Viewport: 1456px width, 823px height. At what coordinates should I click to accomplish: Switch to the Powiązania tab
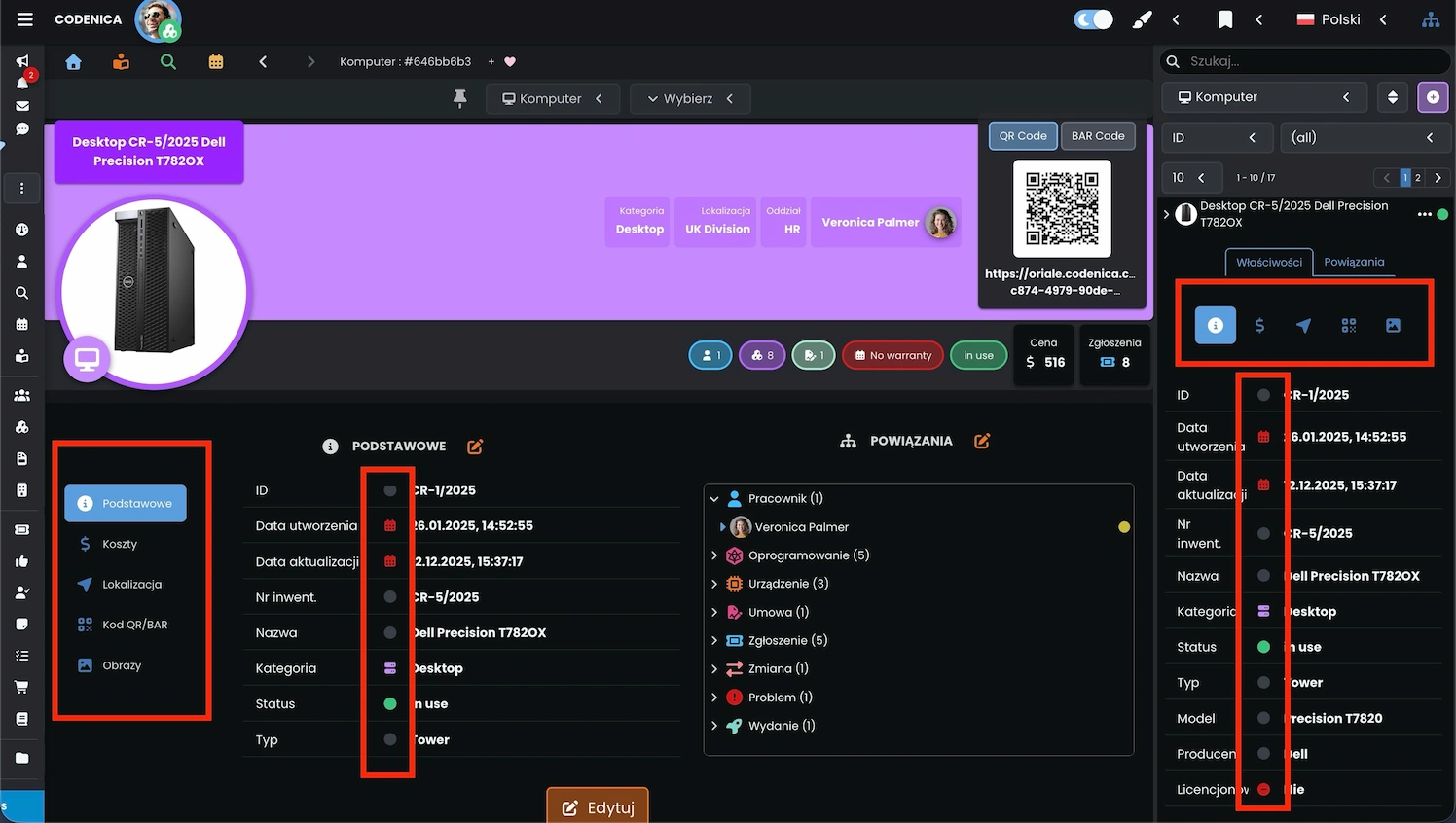click(x=1354, y=262)
